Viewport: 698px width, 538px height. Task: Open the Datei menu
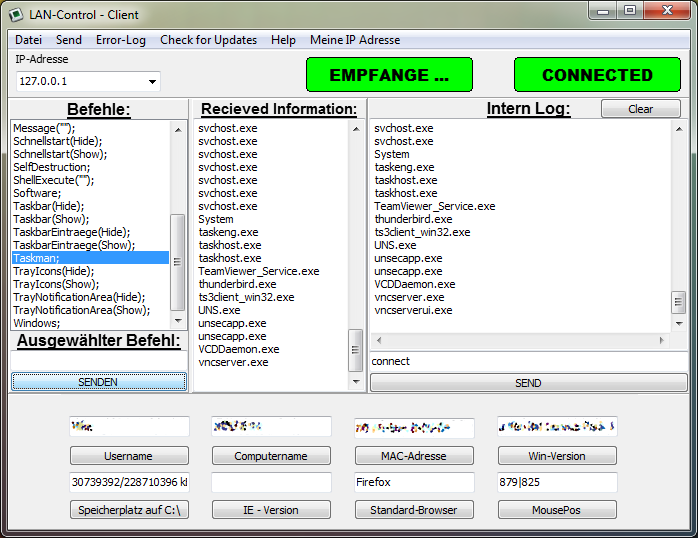(x=28, y=40)
